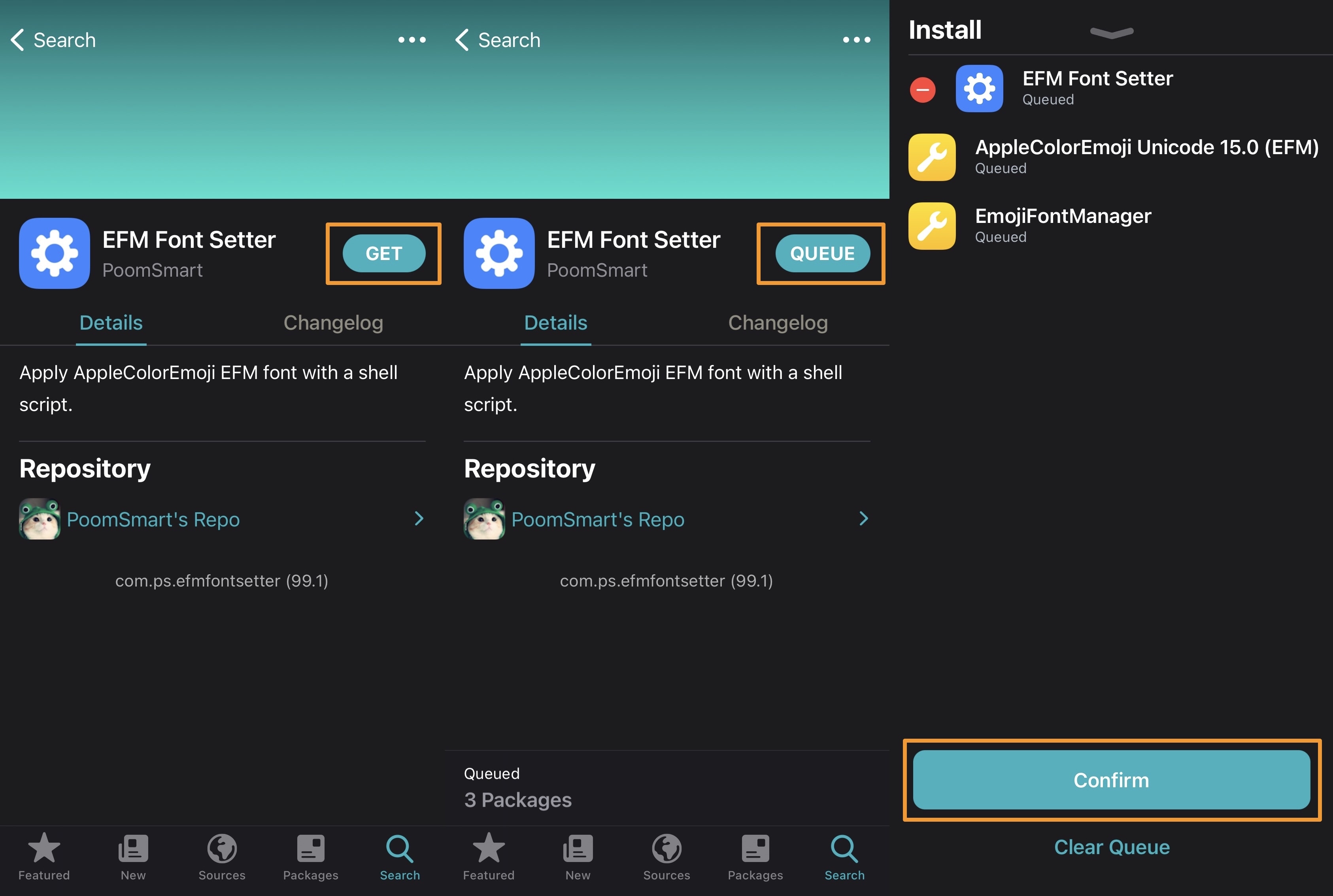Tap the GET button for EFM Font Setter
The width and height of the screenshot is (1333, 896).
point(384,253)
